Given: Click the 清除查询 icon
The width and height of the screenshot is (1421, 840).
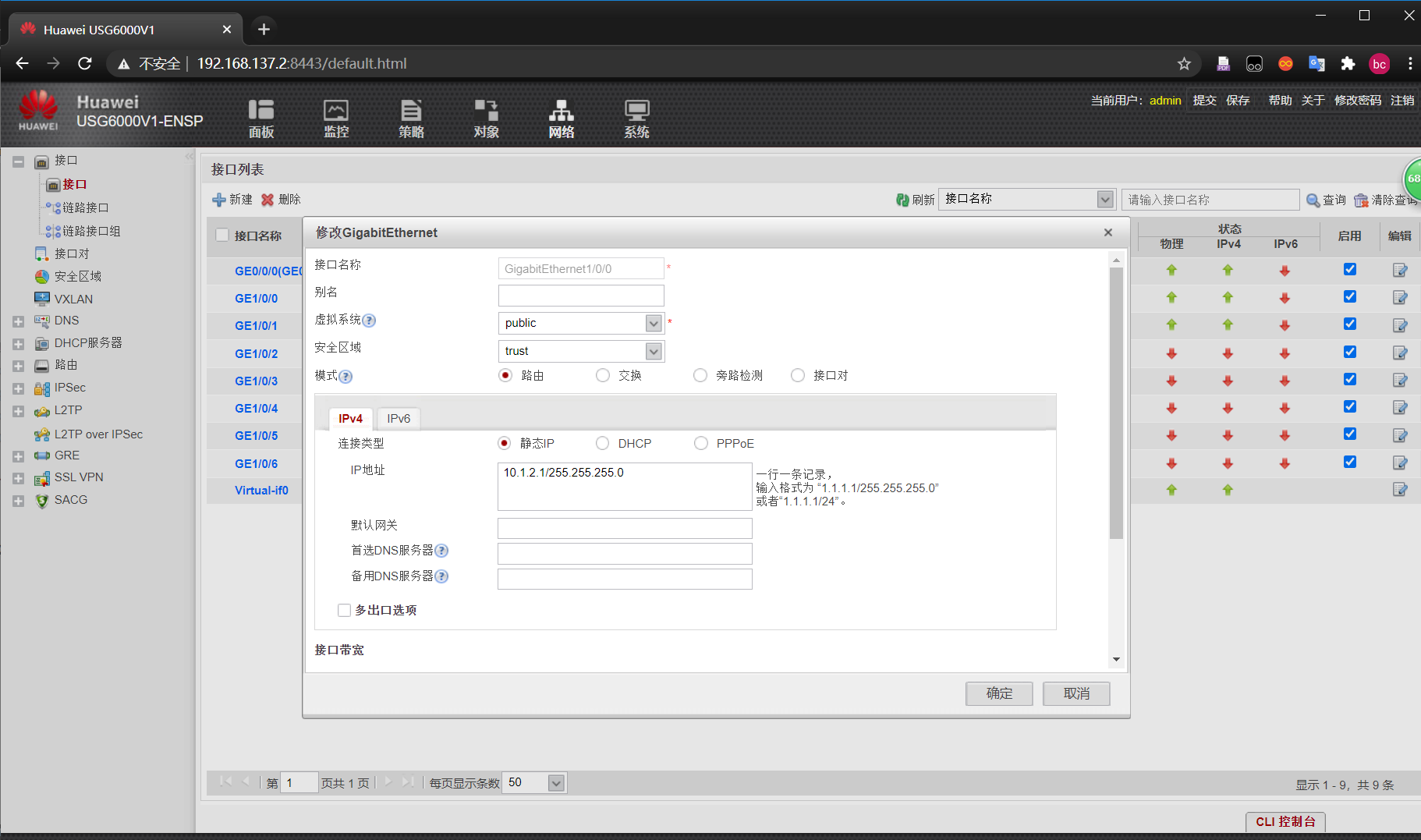Looking at the screenshot, I should coord(1362,200).
